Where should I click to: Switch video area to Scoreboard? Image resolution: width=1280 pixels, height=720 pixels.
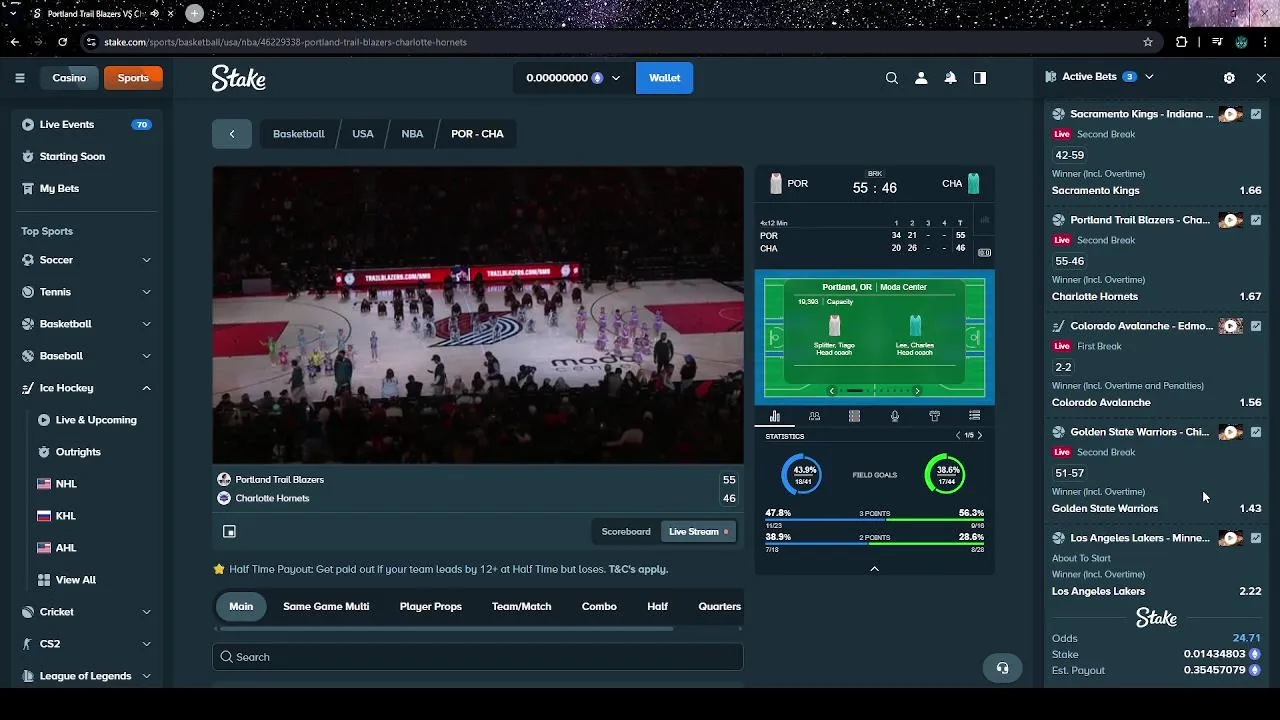(626, 532)
